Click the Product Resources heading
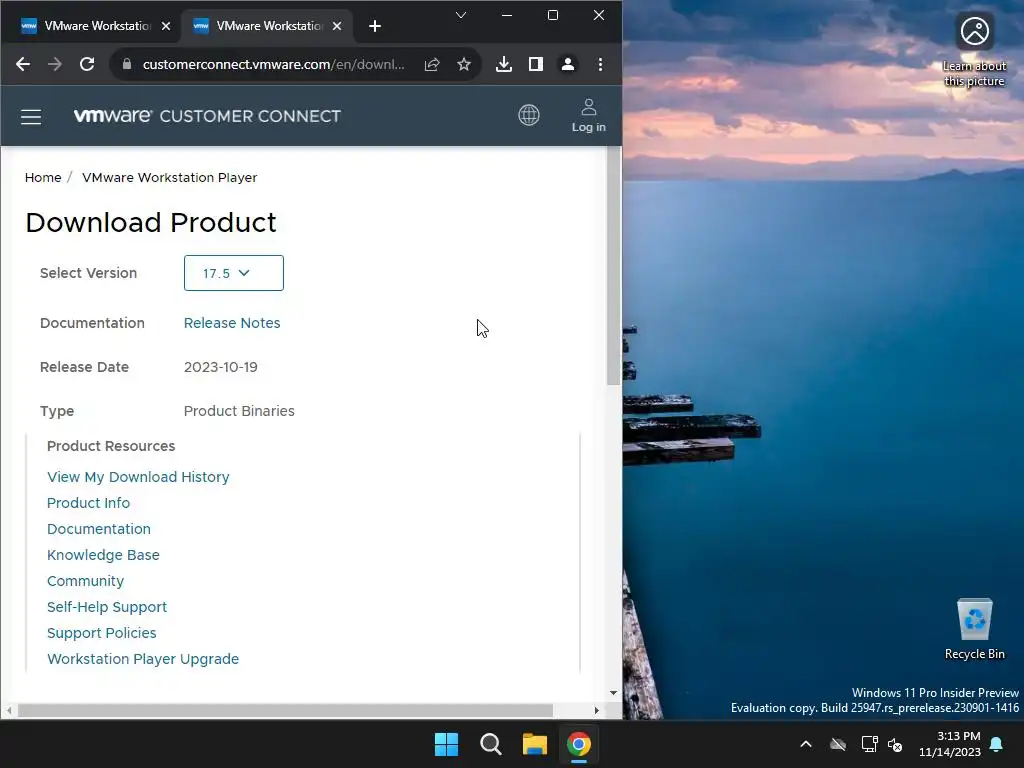This screenshot has width=1024, height=768. (x=111, y=446)
